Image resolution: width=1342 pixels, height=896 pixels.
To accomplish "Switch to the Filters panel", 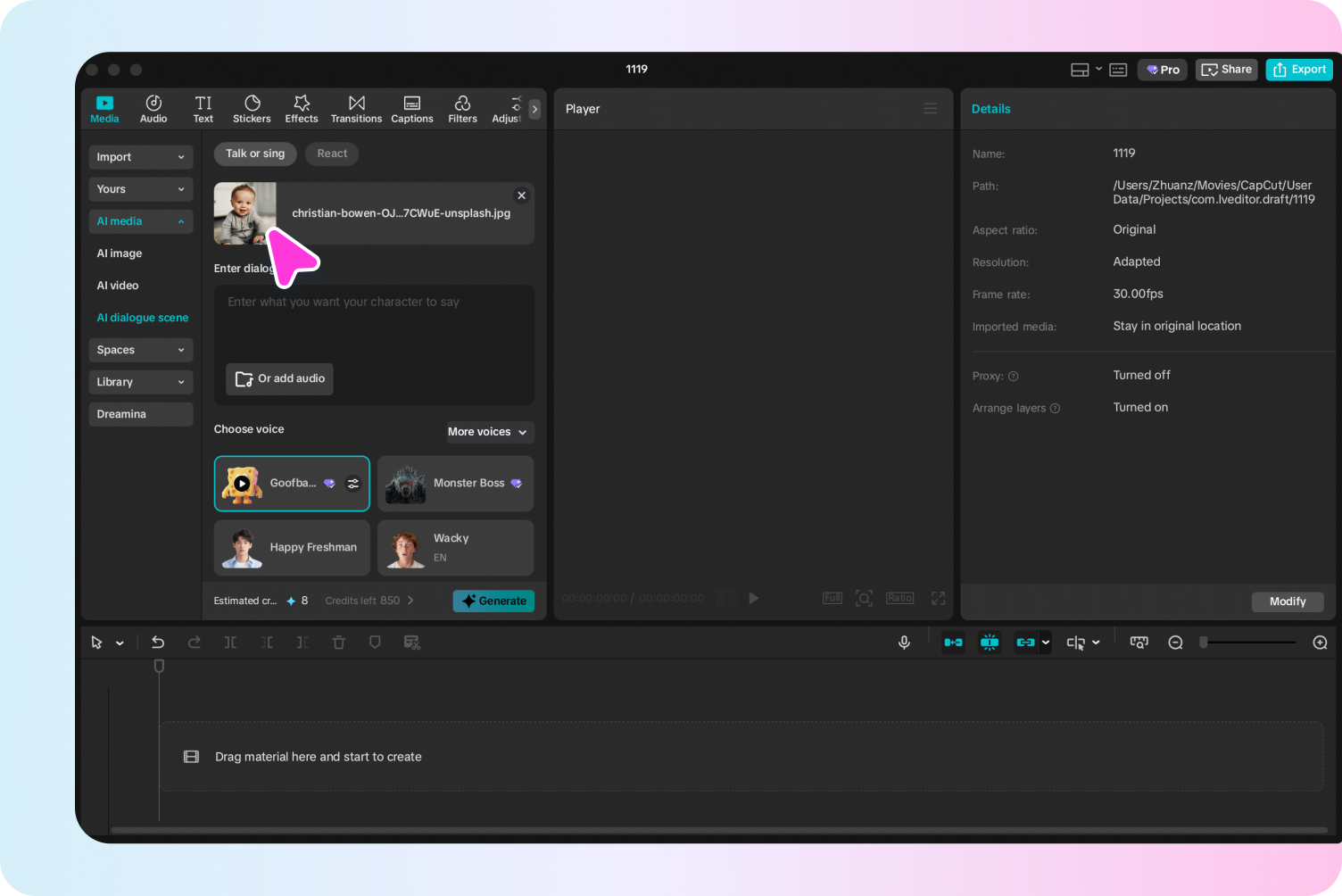I will click(x=462, y=108).
